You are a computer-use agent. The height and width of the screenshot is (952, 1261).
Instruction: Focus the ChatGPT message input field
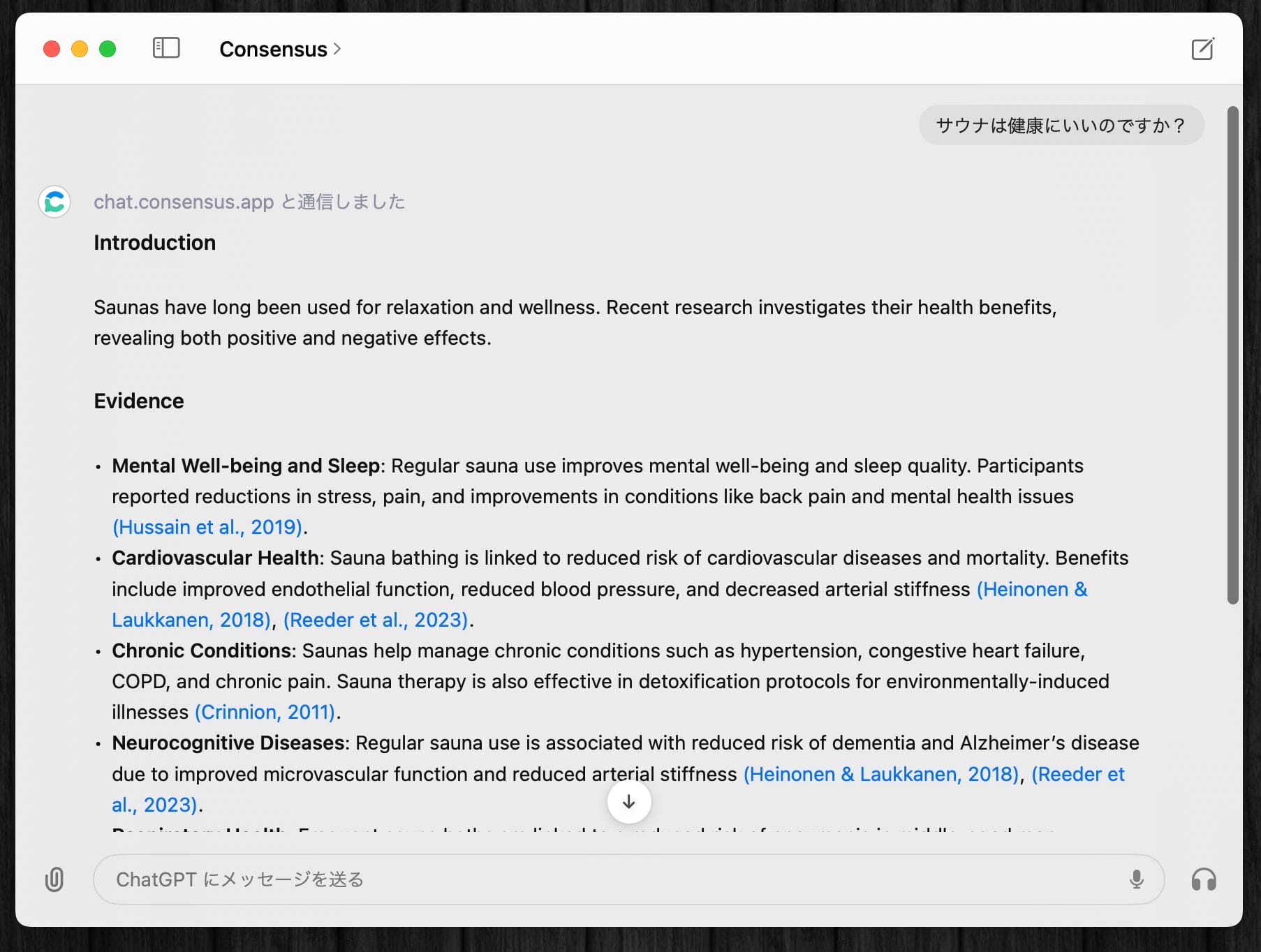[x=607, y=879]
